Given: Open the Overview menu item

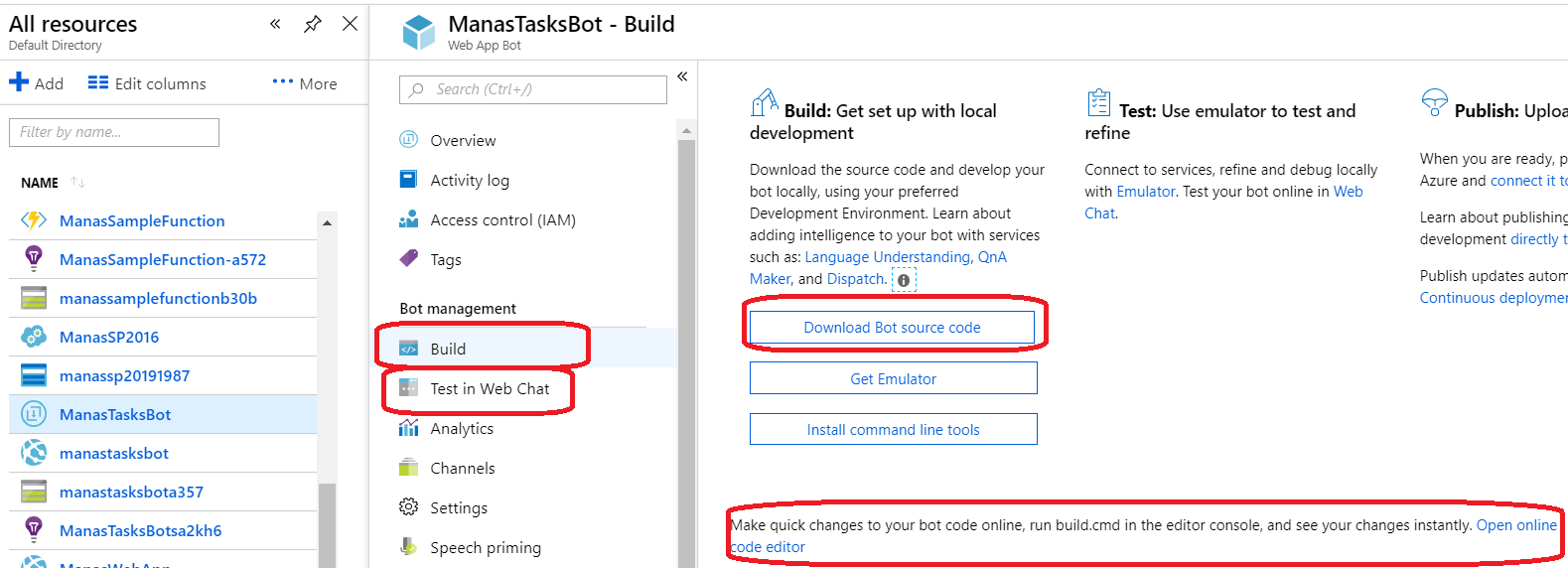Looking at the screenshot, I should [463, 140].
